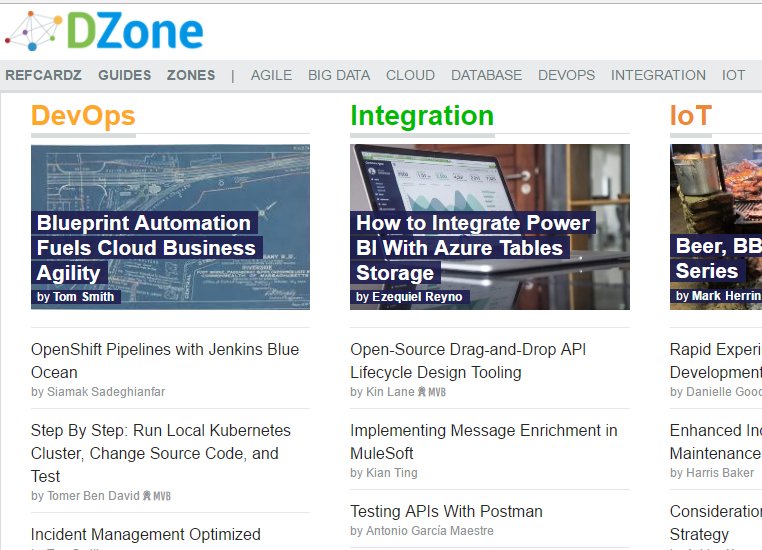Go to the INTEGRATION zone in navbar

658,75
